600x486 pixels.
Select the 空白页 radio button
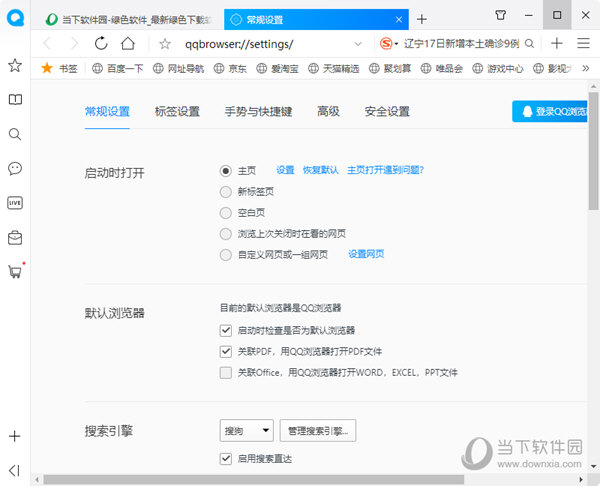[x=226, y=213]
